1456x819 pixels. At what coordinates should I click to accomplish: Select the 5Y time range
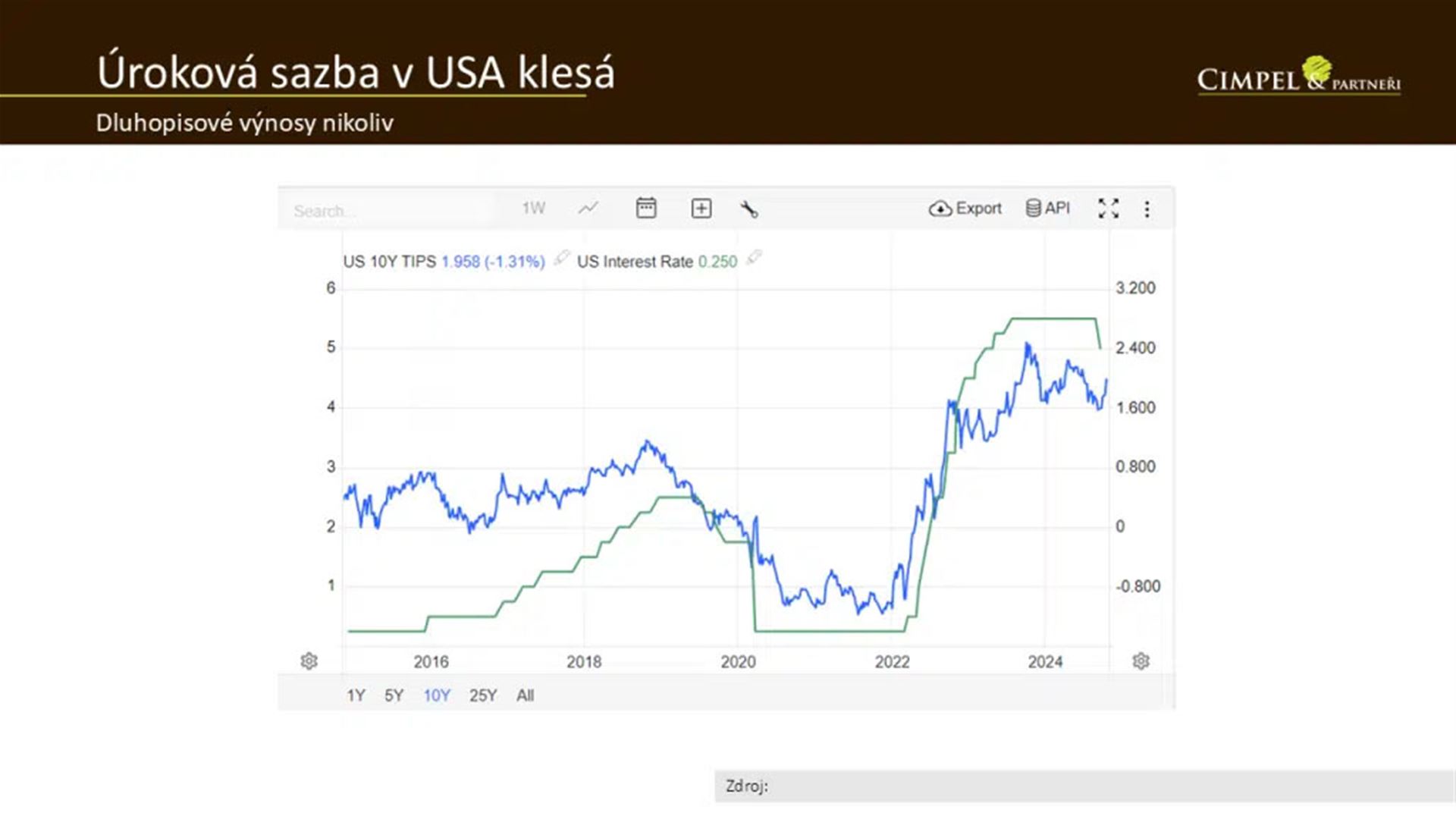pyautogui.click(x=394, y=695)
